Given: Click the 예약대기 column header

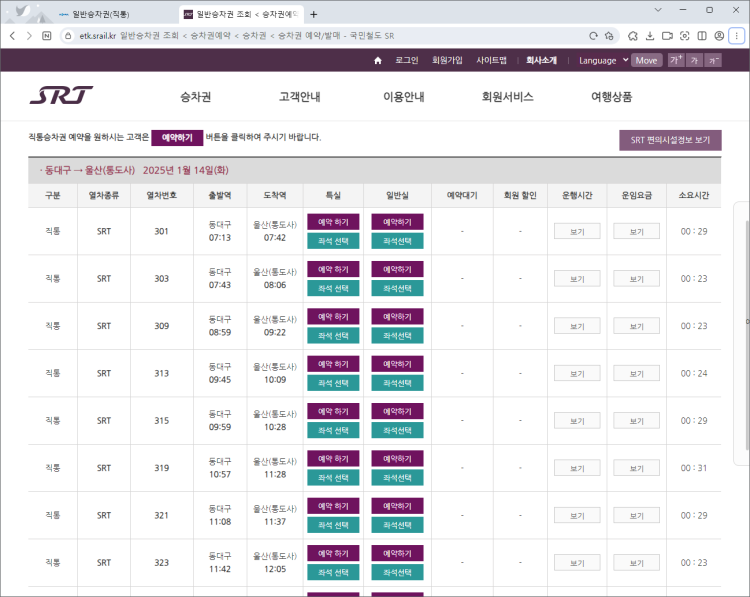Looking at the screenshot, I should pyautogui.click(x=462, y=195).
